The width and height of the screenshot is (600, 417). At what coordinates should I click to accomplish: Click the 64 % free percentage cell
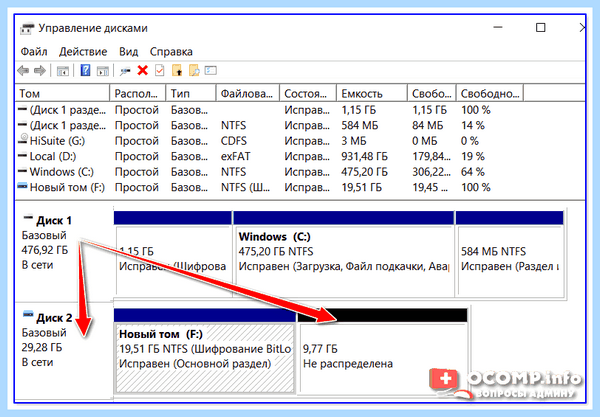(473, 172)
